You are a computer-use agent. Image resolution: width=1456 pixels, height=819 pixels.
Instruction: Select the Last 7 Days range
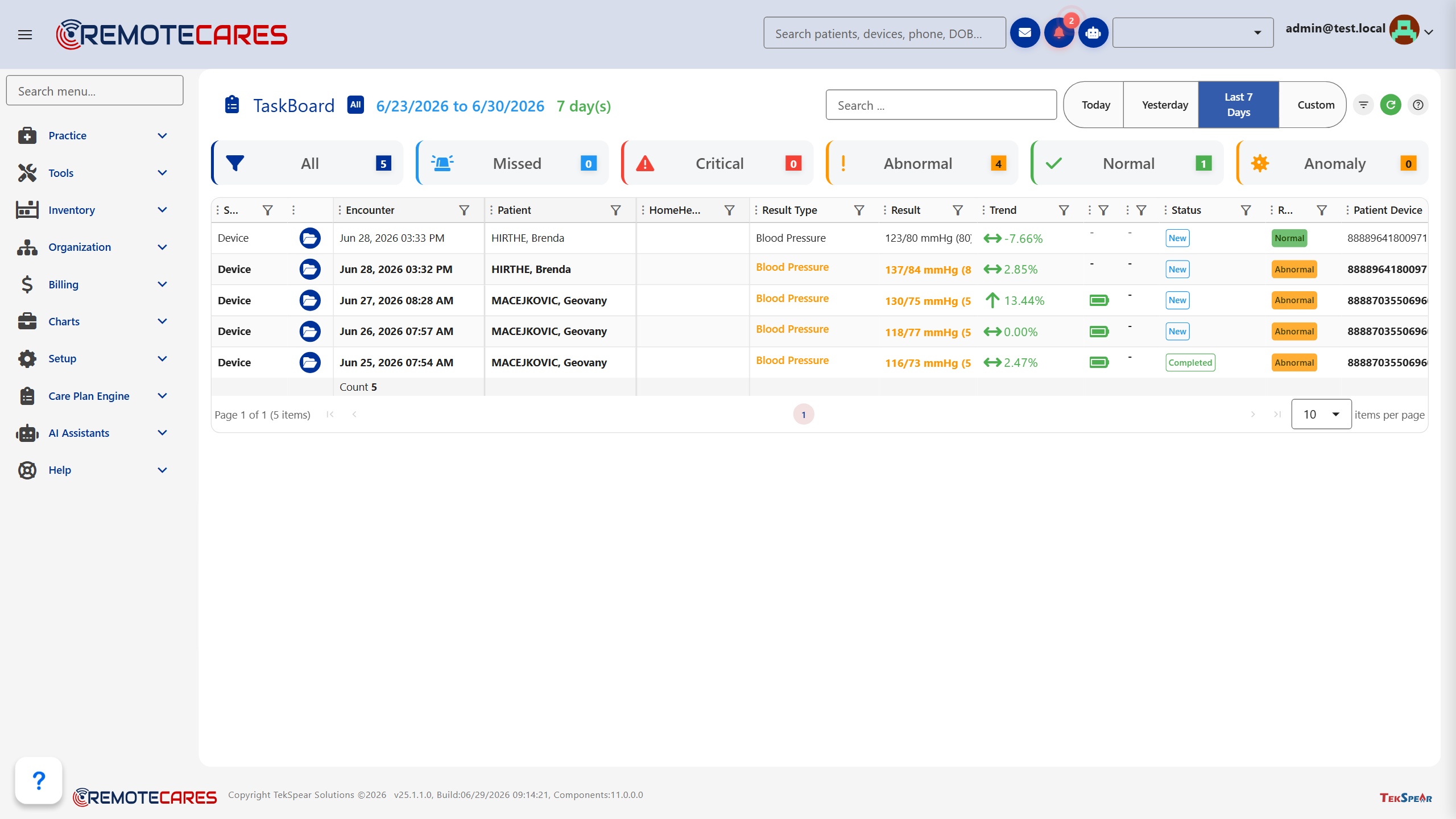click(x=1238, y=105)
